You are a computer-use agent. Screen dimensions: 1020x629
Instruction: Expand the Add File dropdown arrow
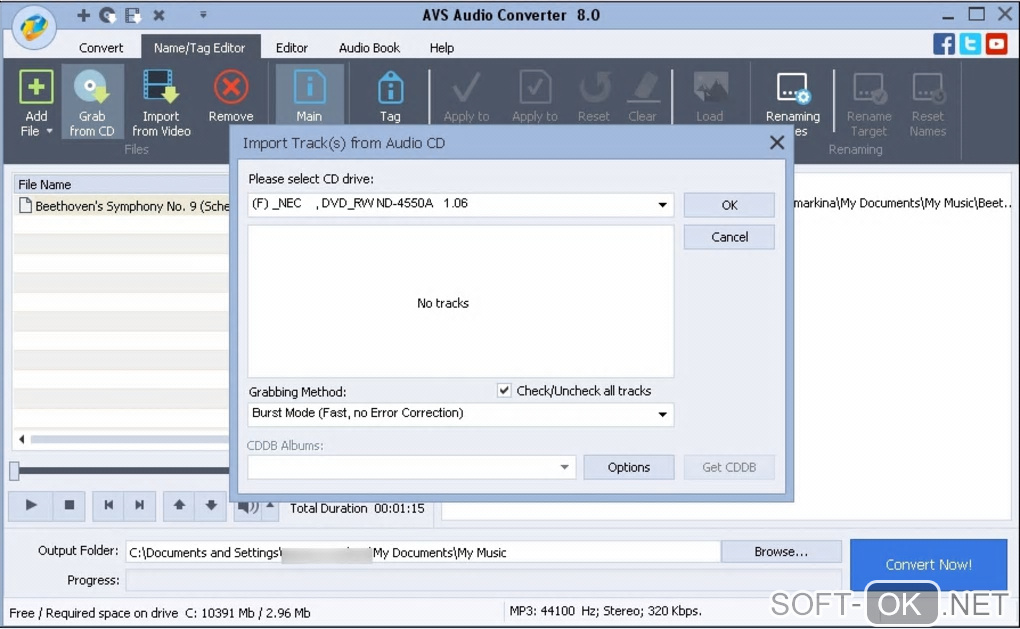(x=49, y=131)
